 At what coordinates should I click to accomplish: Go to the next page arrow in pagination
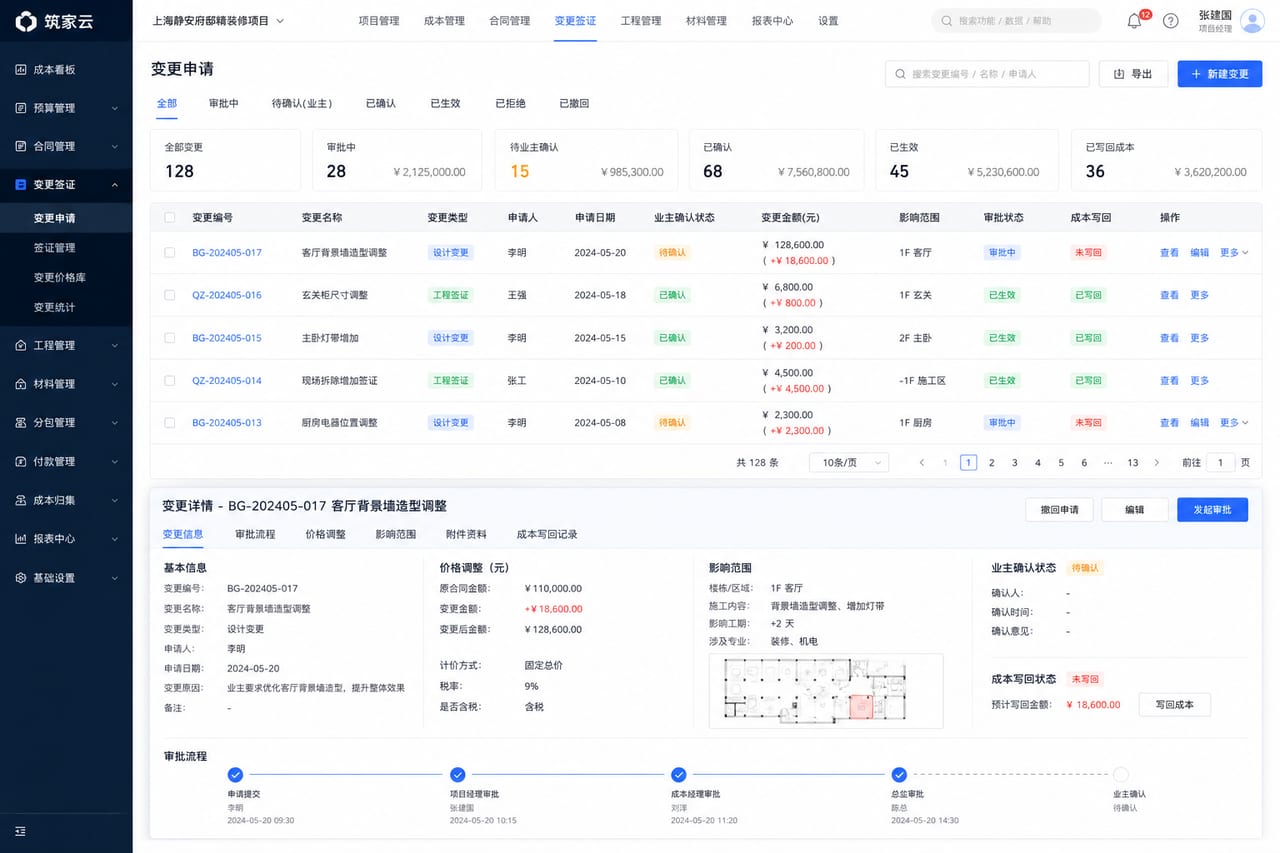point(1157,463)
